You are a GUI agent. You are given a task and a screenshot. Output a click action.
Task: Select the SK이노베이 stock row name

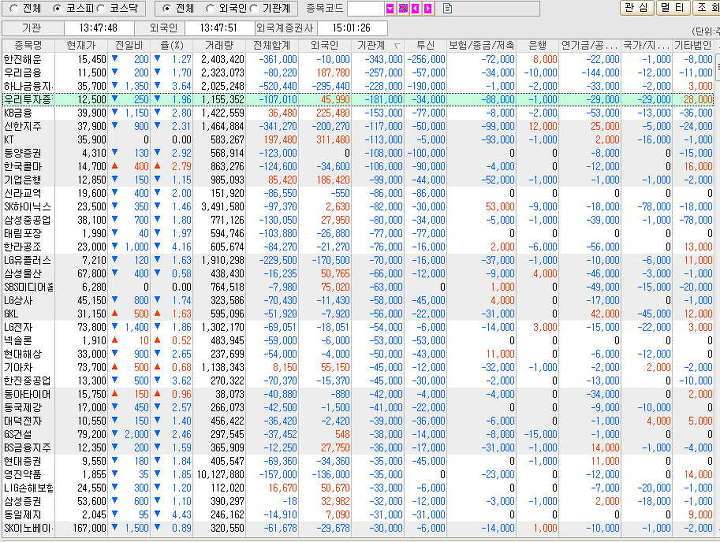tap(28, 528)
